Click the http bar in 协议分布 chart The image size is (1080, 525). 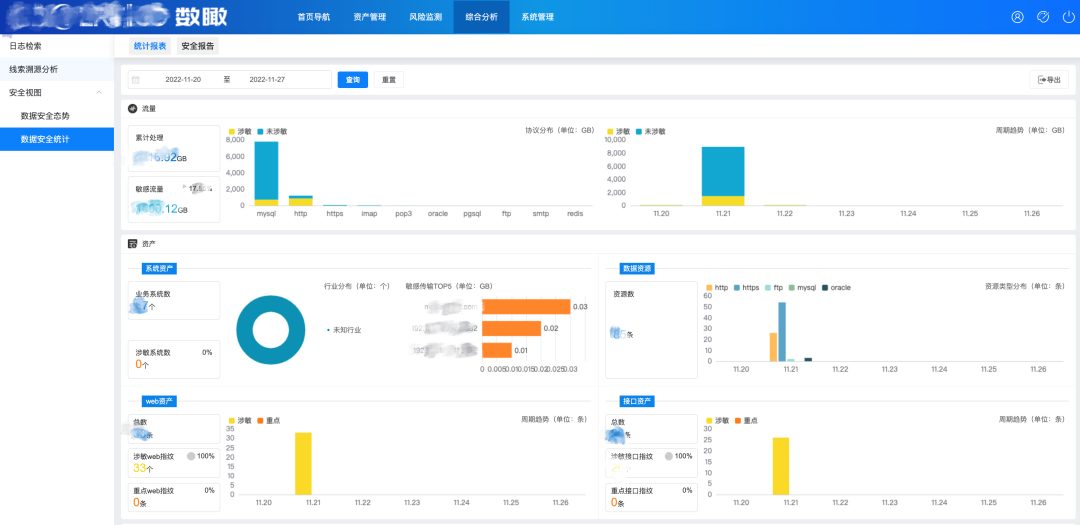(300, 200)
